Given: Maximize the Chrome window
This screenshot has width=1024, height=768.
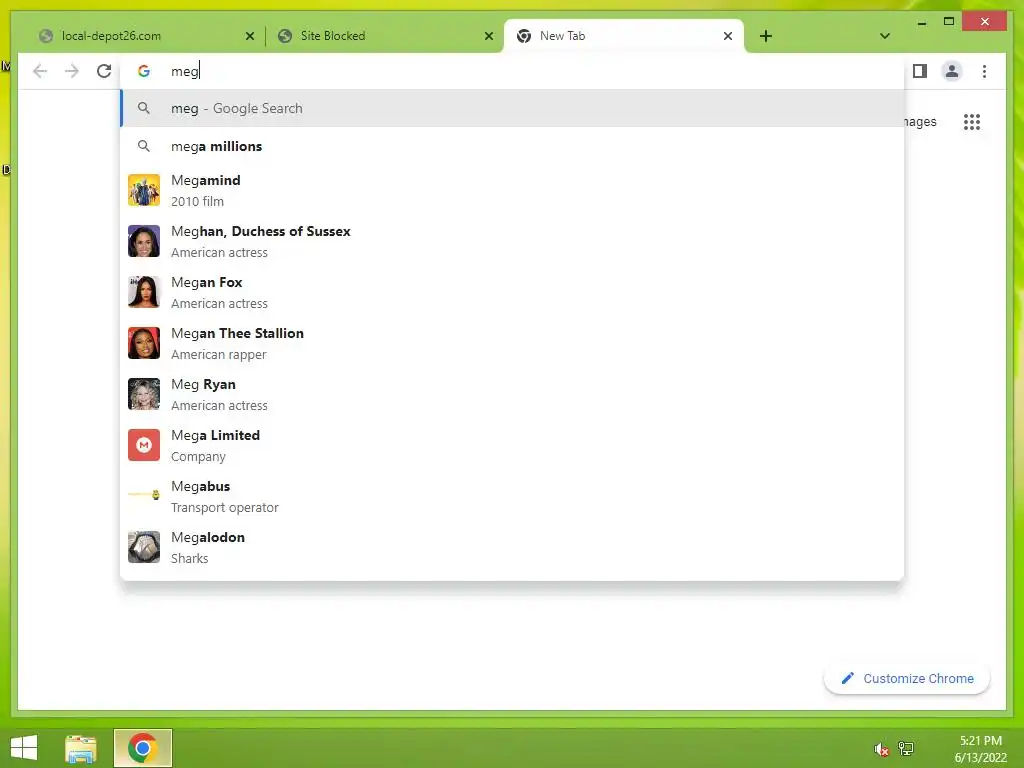Looking at the screenshot, I should pyautogui.click(x=949, y=22).
